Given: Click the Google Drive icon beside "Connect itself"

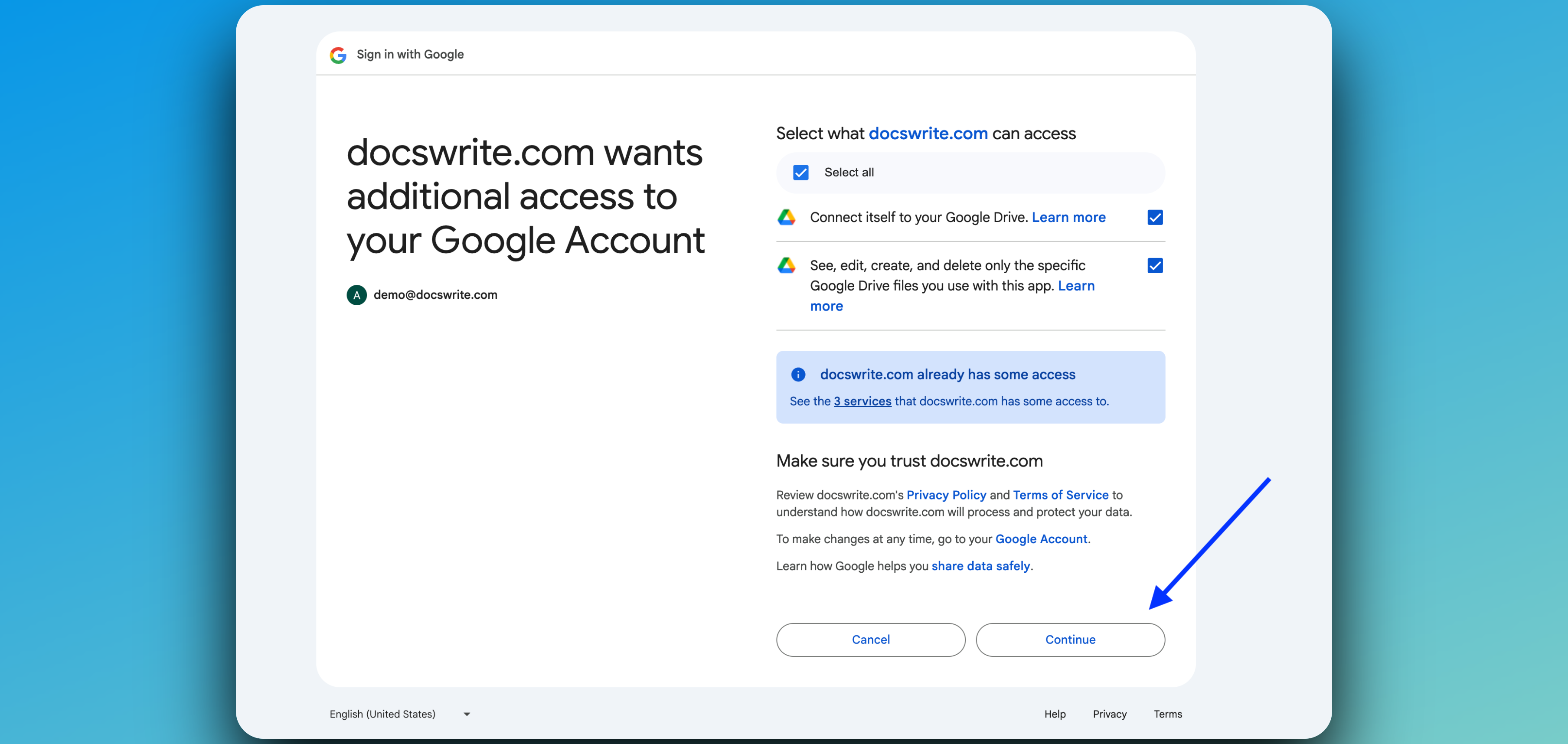Looking at the screenshot, I should coord(787,217).
